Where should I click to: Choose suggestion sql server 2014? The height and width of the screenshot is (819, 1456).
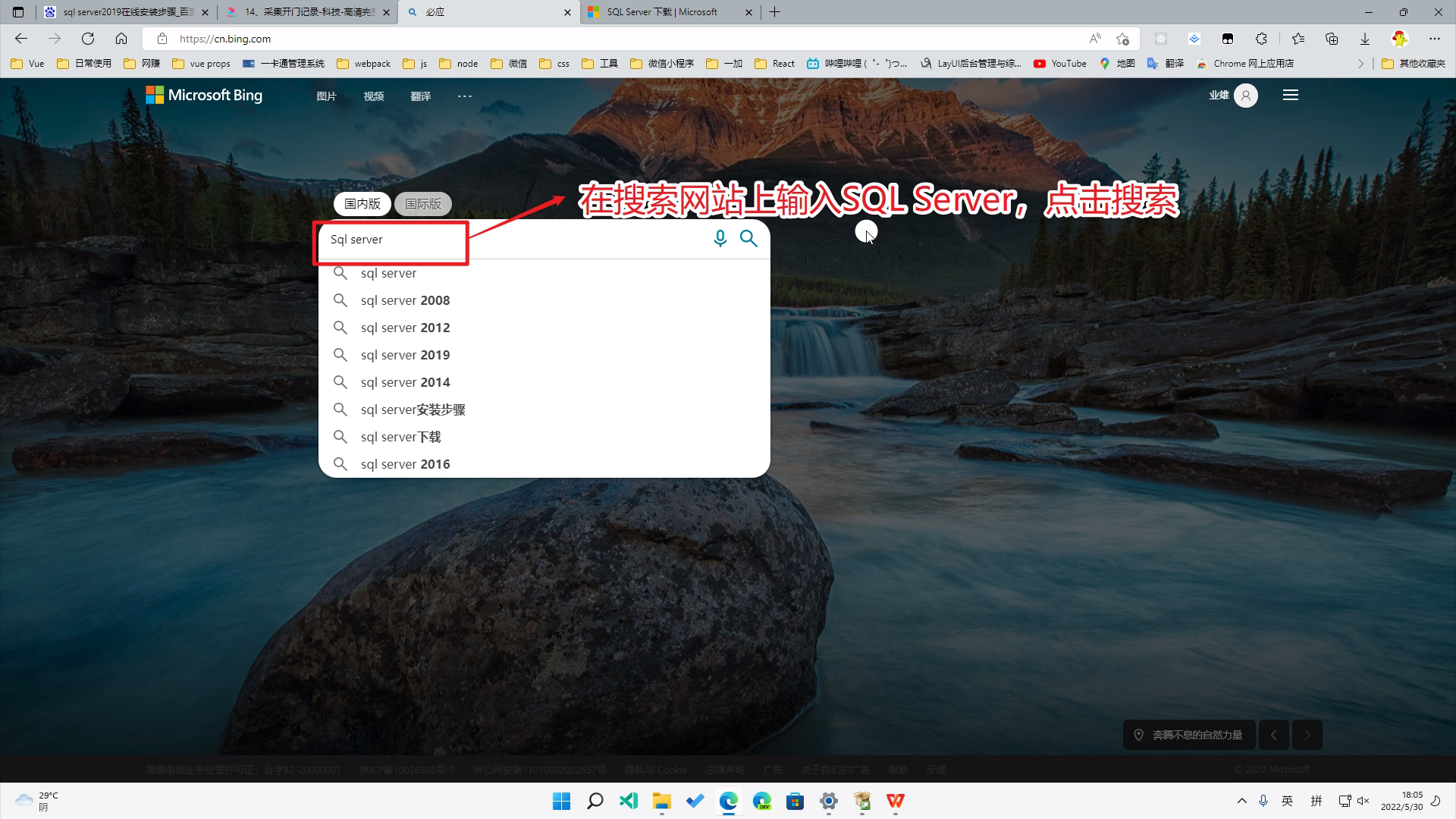[544, 382]
